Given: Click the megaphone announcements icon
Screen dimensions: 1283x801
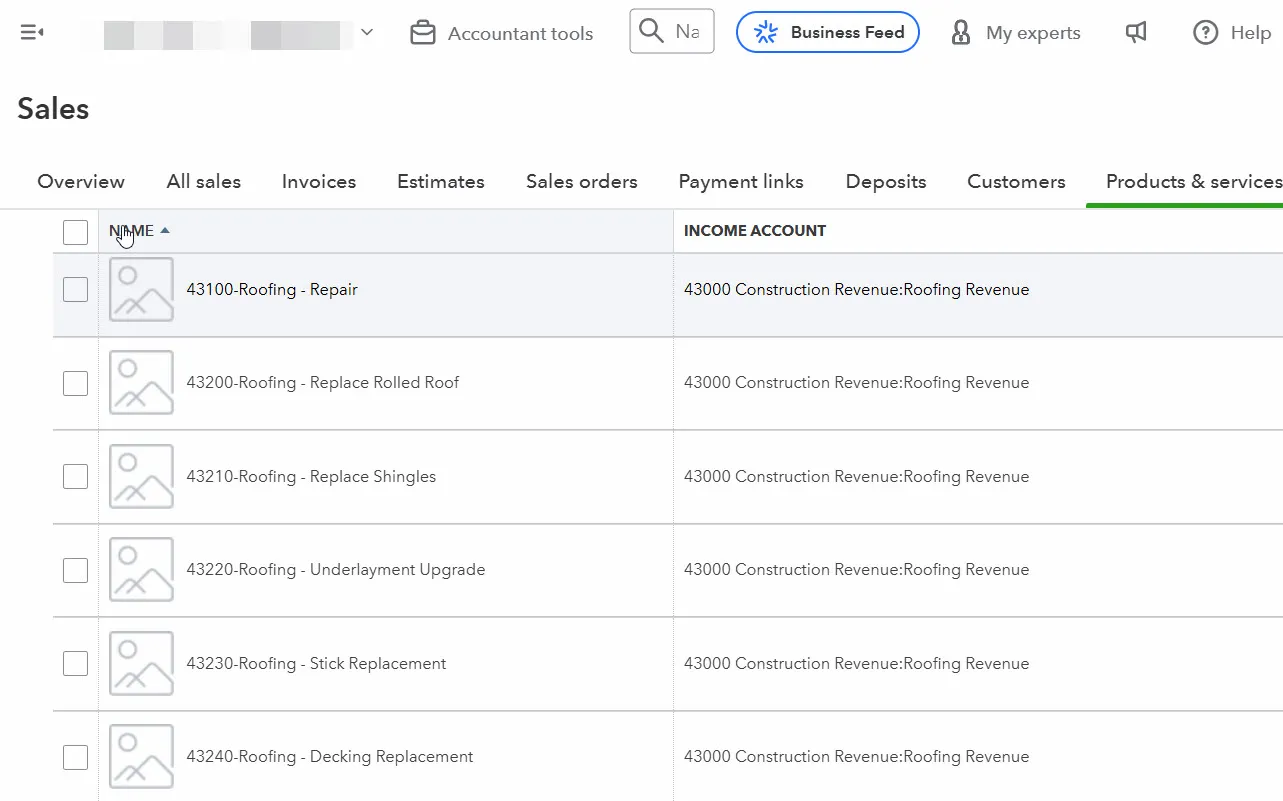Looking at the screenshot, I should (1136, 33).
